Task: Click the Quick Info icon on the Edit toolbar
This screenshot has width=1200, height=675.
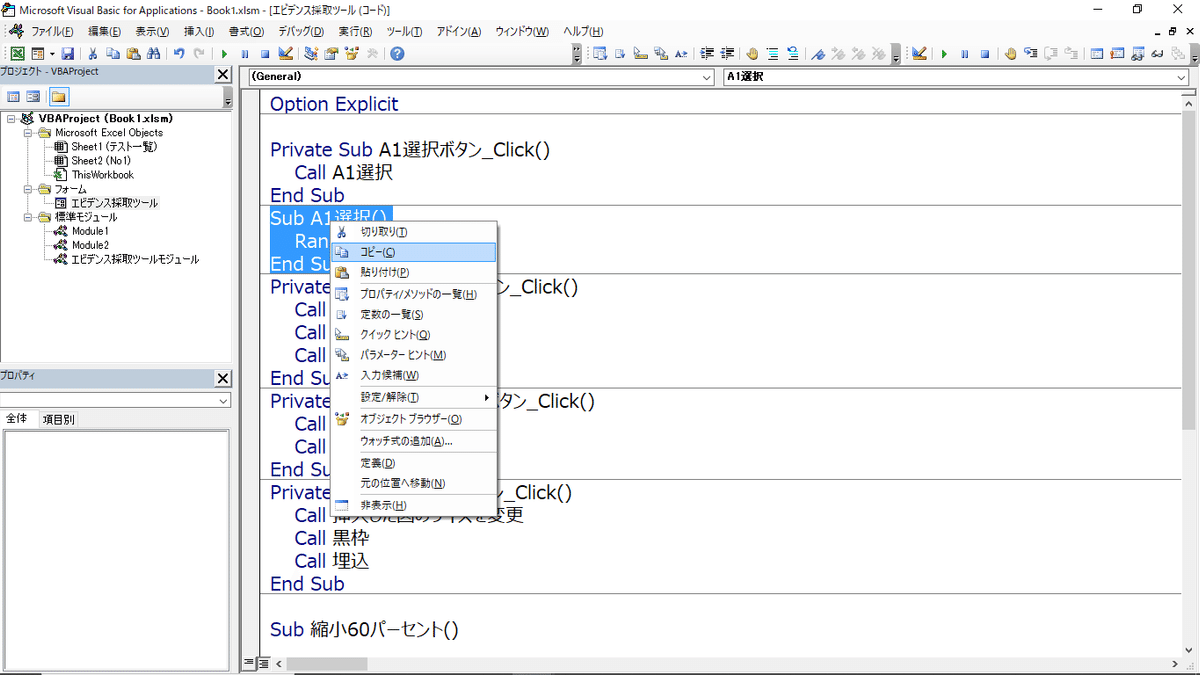Action: (641, 53)
